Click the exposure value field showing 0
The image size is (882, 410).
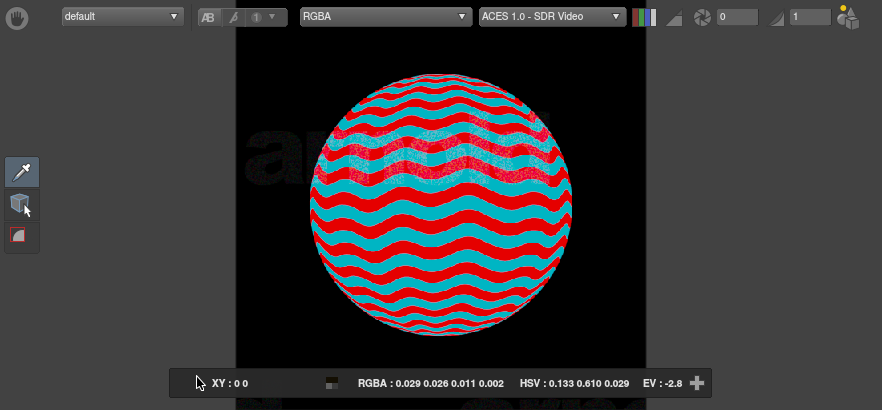pyautogui.click(x=736, y=18)
